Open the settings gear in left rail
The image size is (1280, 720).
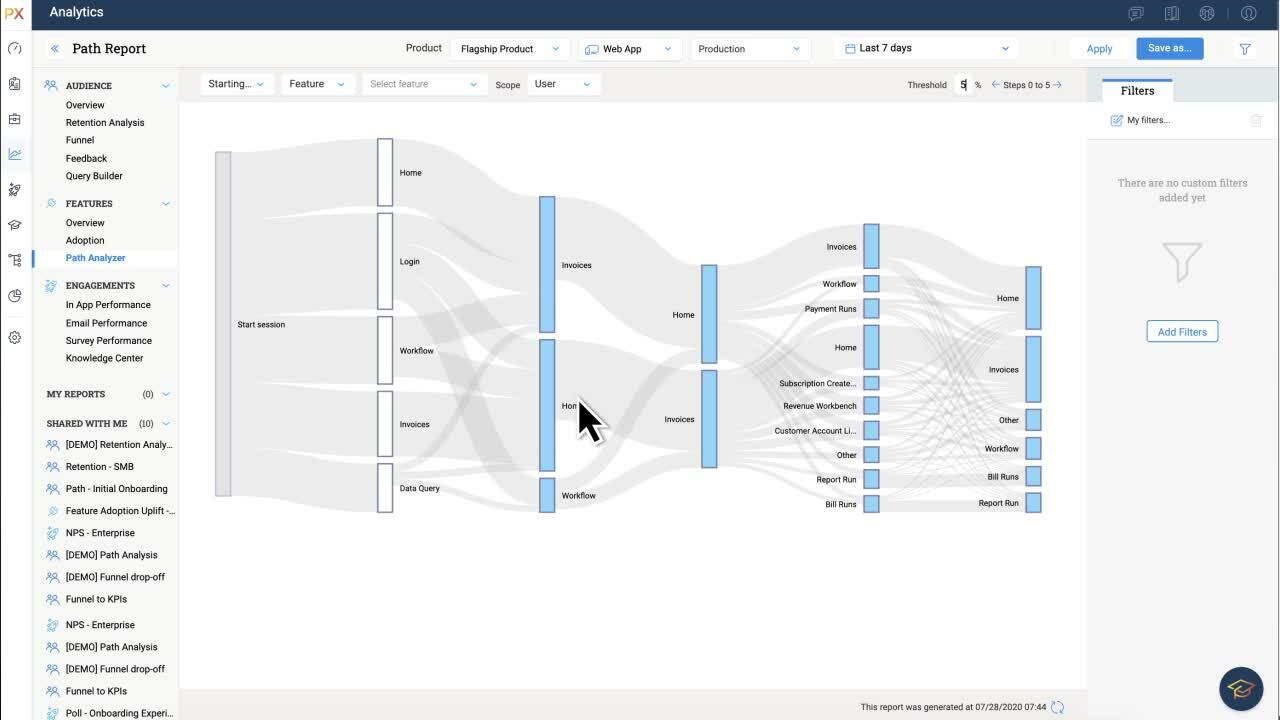[x=14, y=338]
